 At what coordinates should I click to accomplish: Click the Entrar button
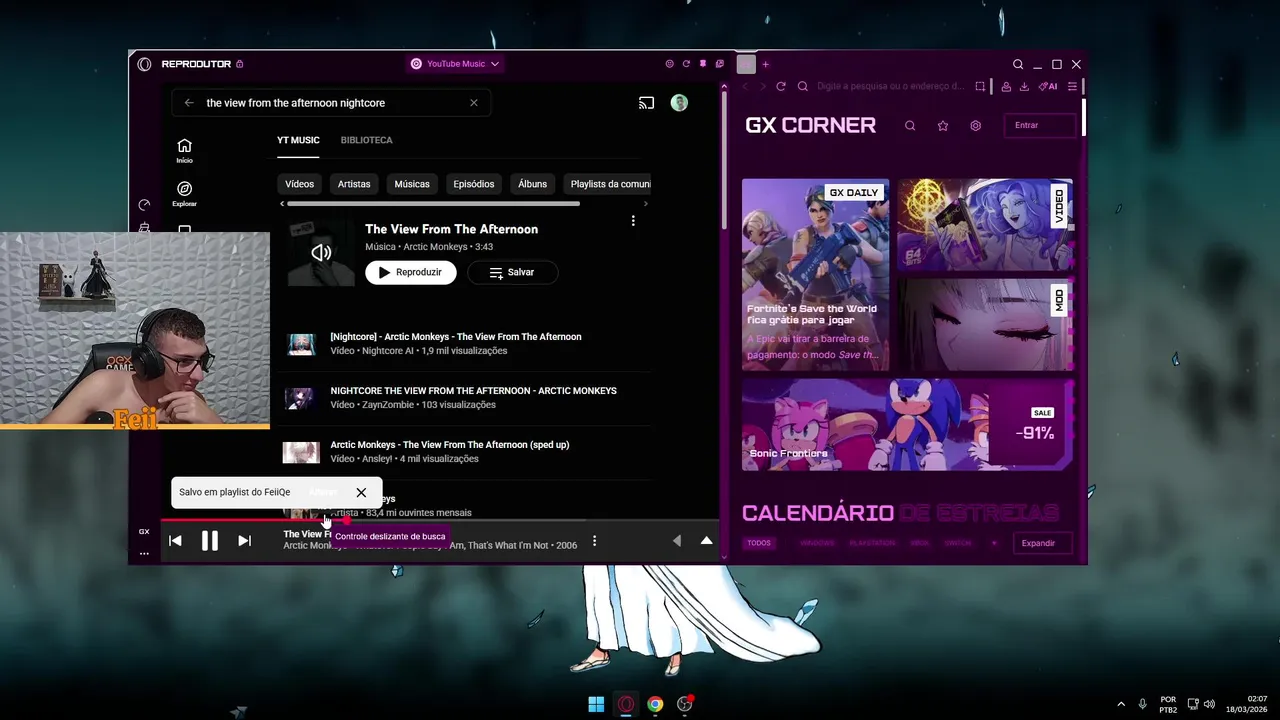(1040, 125)
